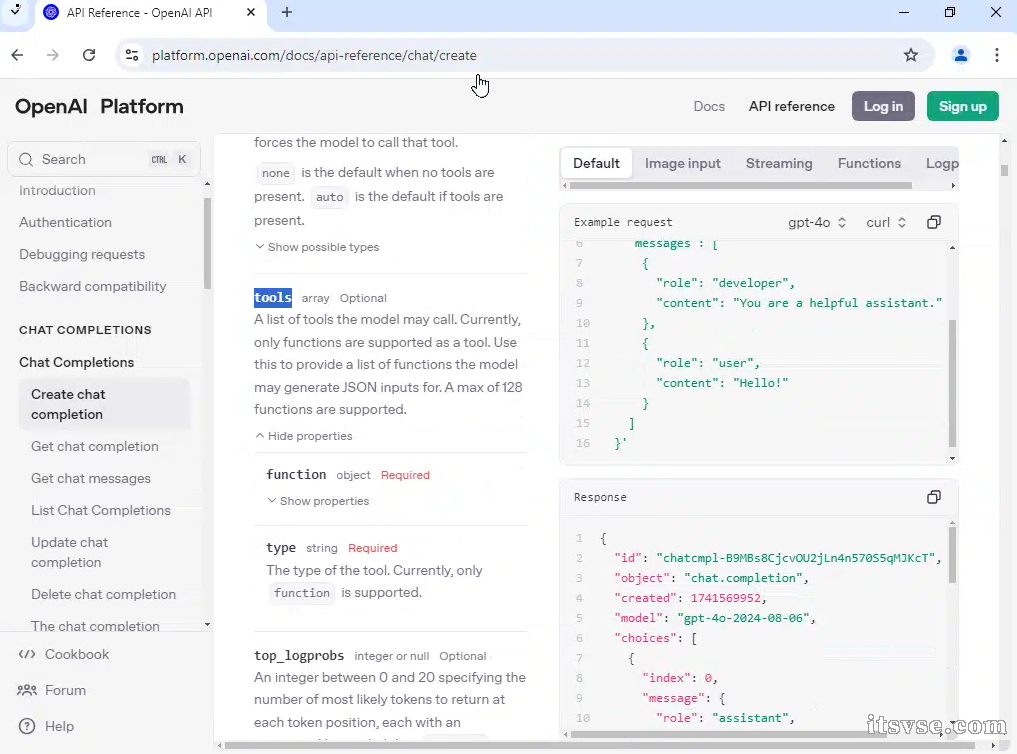The width and height of the screenshot is (1017, 754).
Task: Click the Sign up button
Action: point(963,106)
